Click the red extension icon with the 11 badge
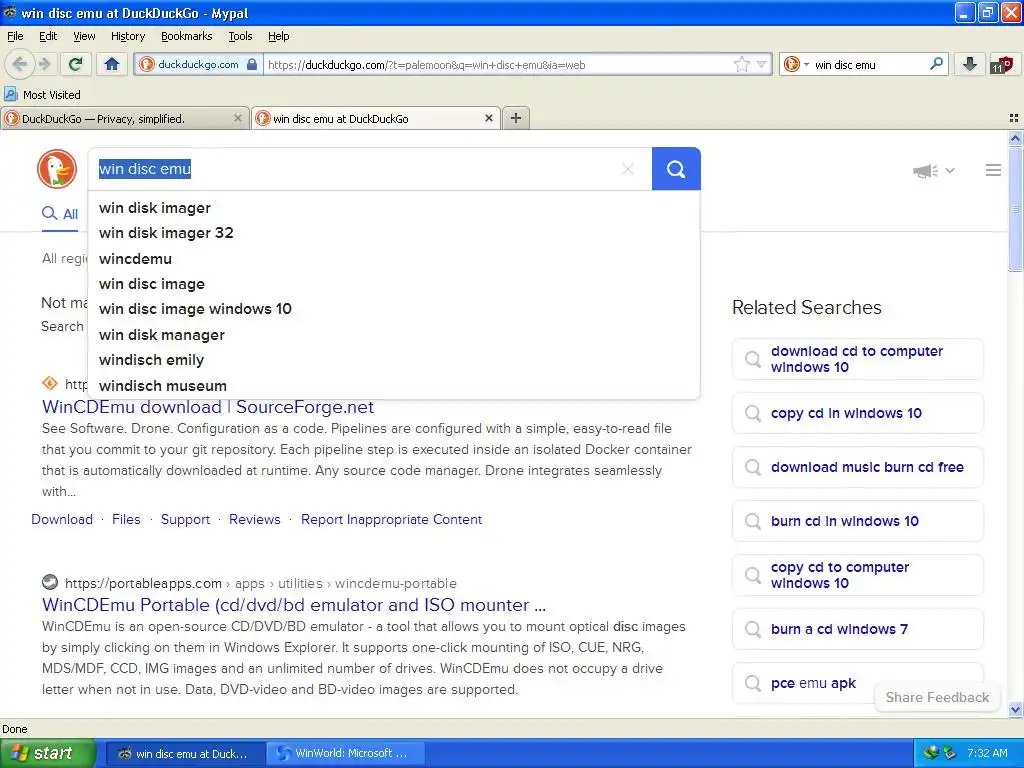Screen dimensions: 1024x768 click(1002, 64)
